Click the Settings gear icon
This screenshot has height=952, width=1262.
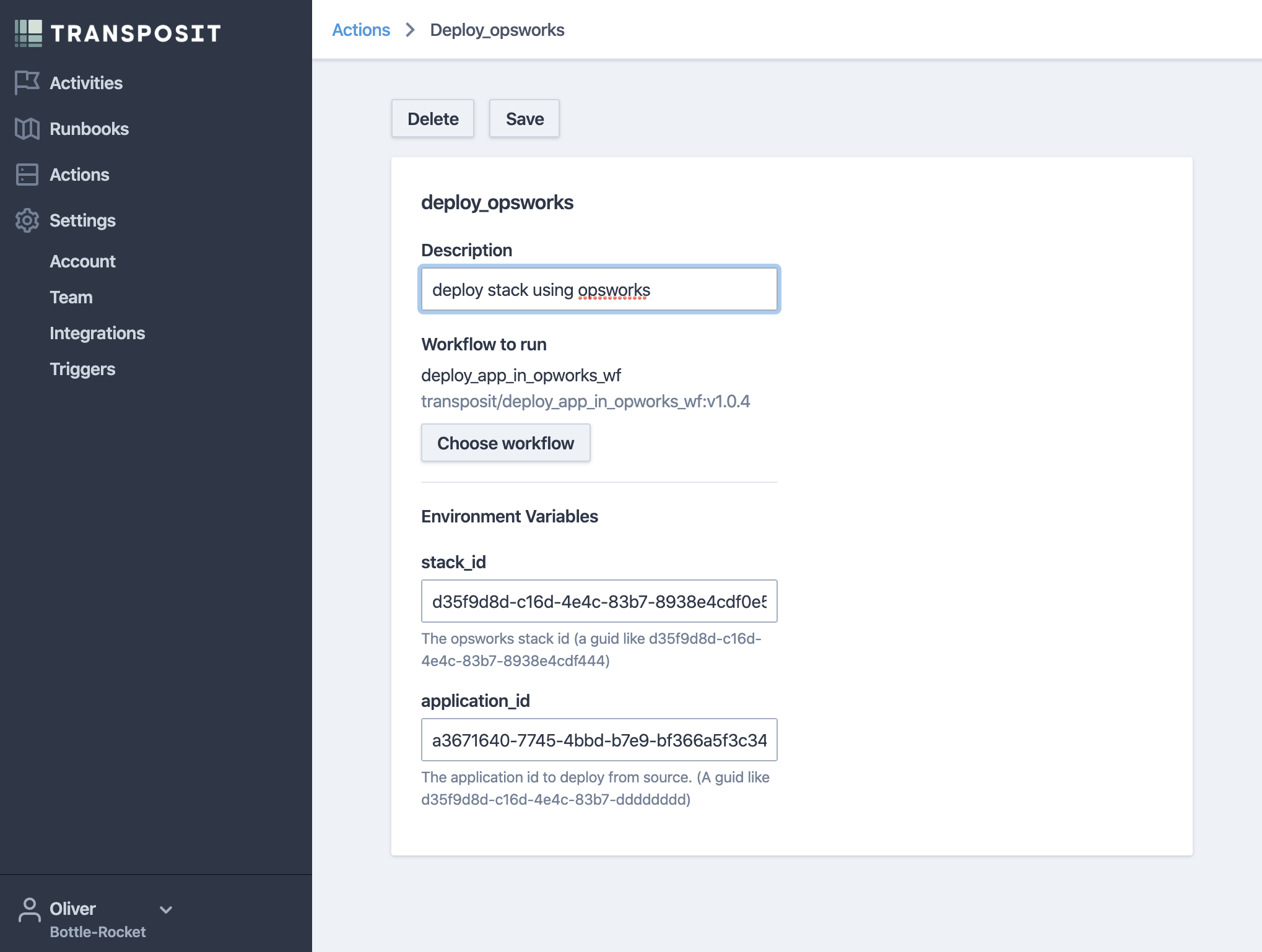27,220
